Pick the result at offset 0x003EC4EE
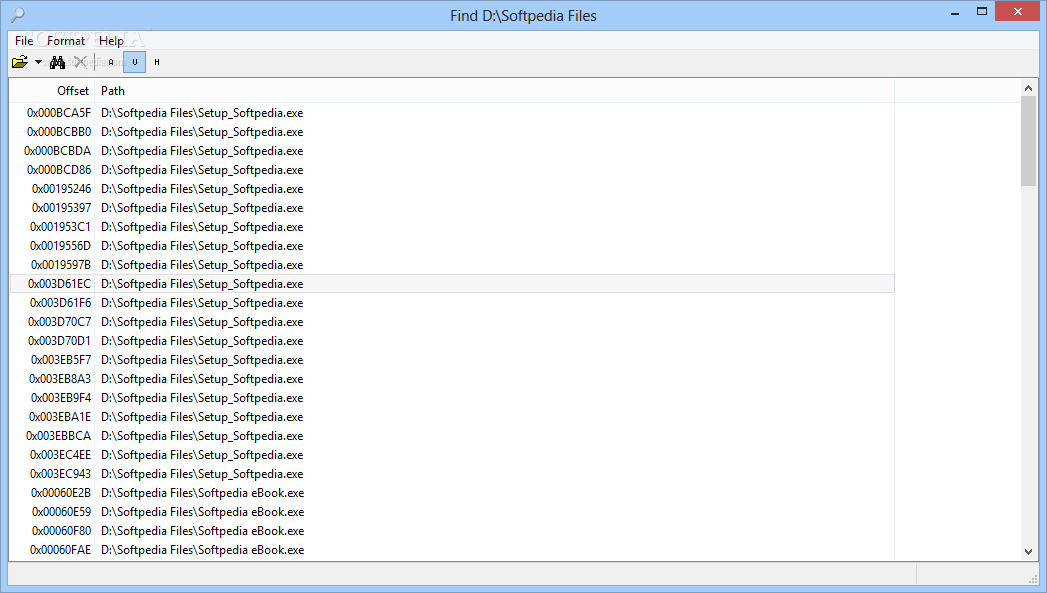The image size is (1047, 593). click(x=452, y=455)
